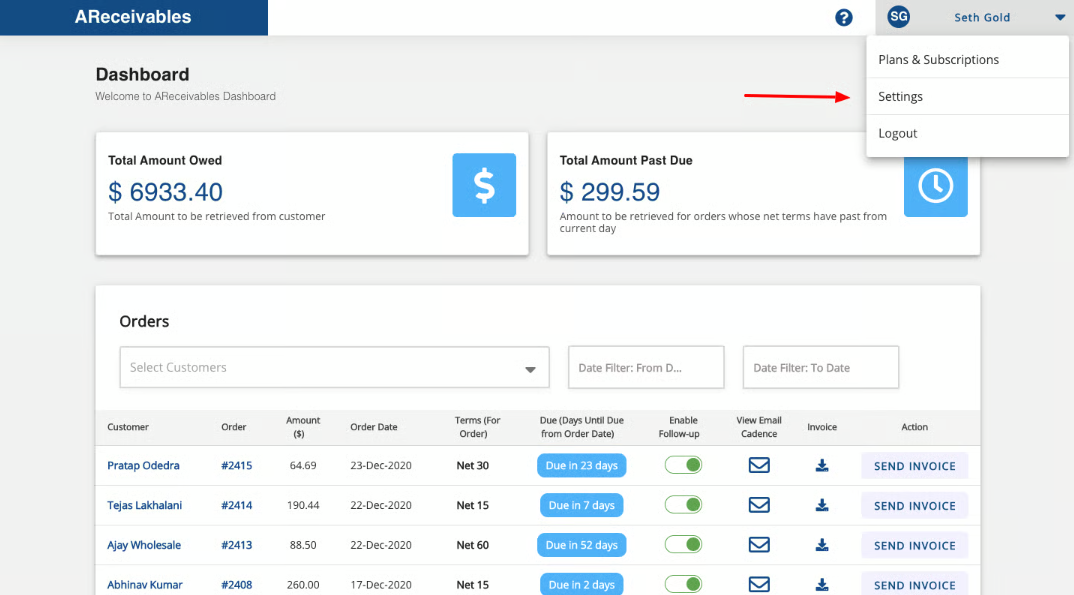Image resolution: width=1074 pixels, height=595 pixels.
Task: Open Settings from the user menu
Action: coord(900,97)
